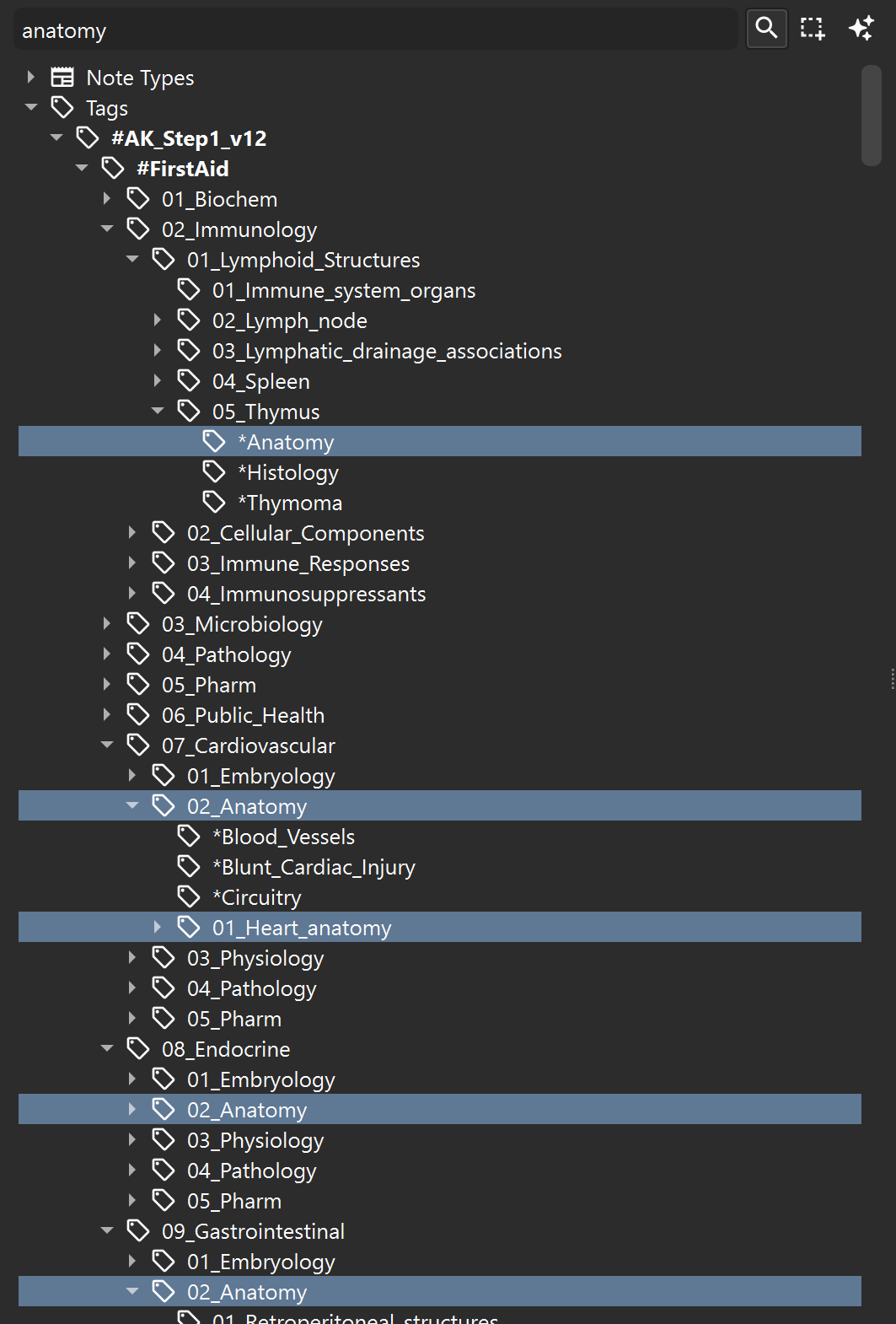Select the 06_Public_Health tag
This screenshot has width=896, height=1324.
pos(243,715)
